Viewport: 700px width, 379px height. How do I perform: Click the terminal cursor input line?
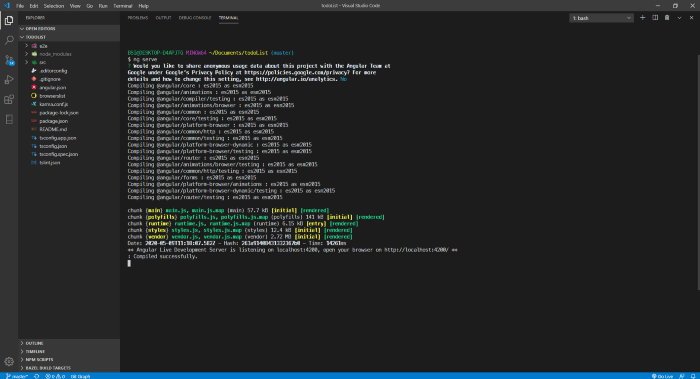129,263
